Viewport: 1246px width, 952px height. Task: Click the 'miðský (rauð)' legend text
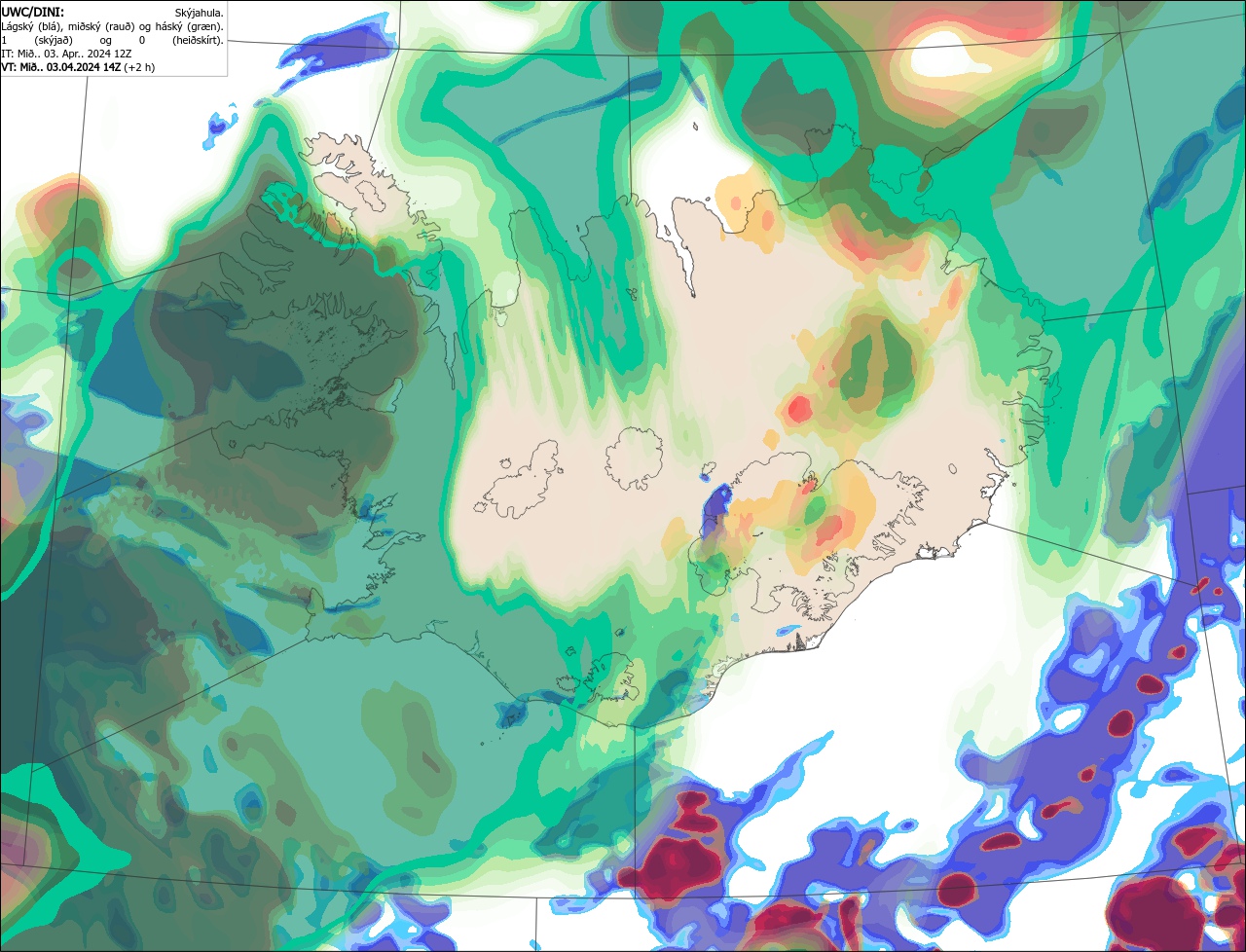(x=101, y=27)
